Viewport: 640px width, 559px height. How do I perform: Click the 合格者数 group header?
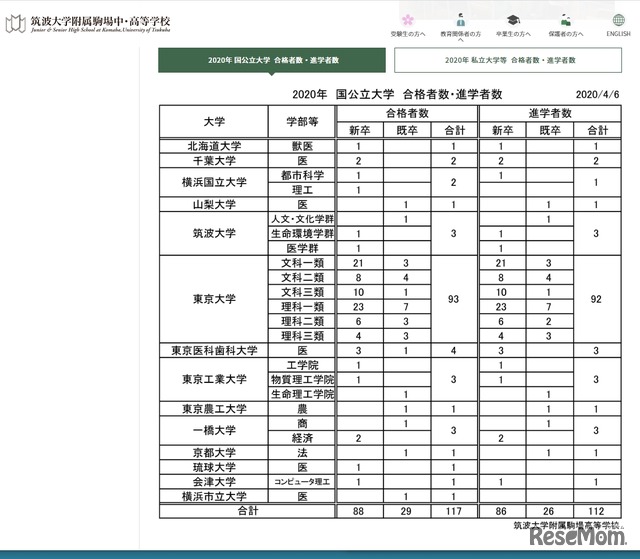[407, 113]
